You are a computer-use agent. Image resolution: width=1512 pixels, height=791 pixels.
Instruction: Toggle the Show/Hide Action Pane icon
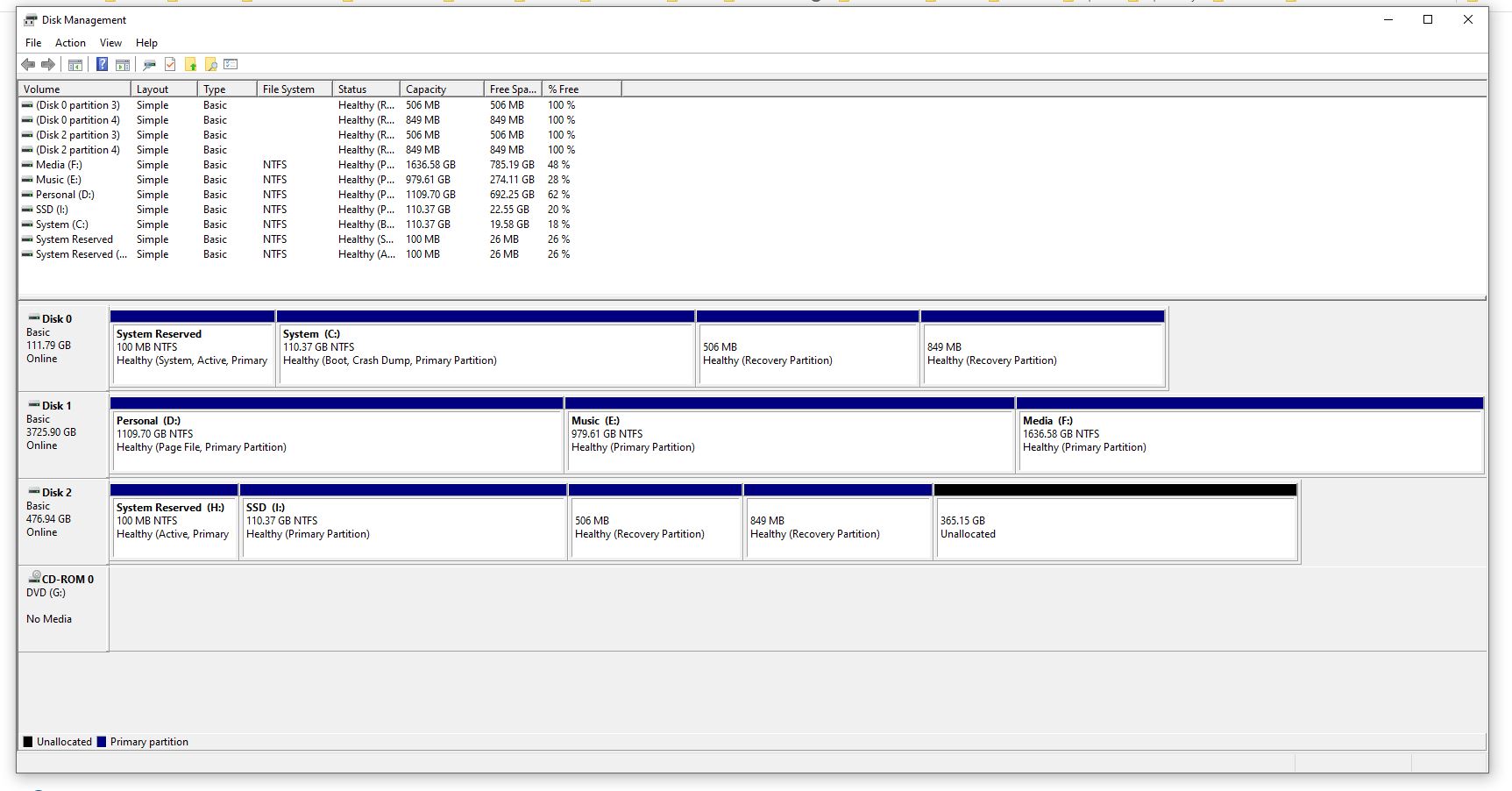(123, 64)
